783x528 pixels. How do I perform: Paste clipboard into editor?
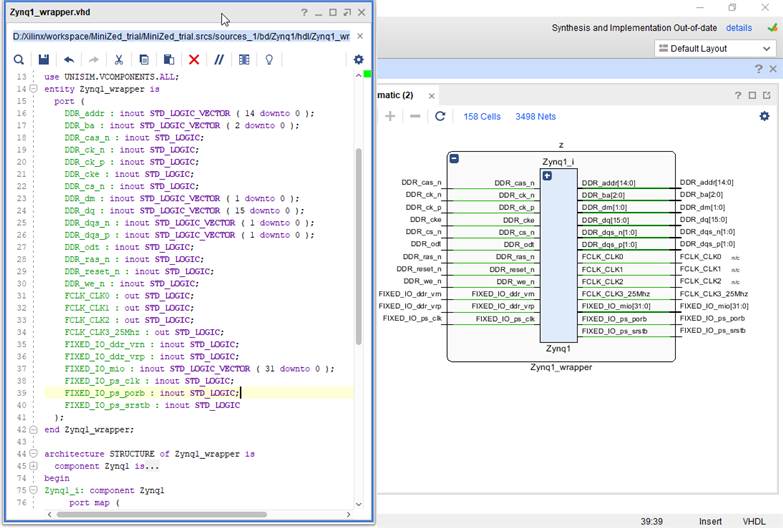click(x=169, y=60)
